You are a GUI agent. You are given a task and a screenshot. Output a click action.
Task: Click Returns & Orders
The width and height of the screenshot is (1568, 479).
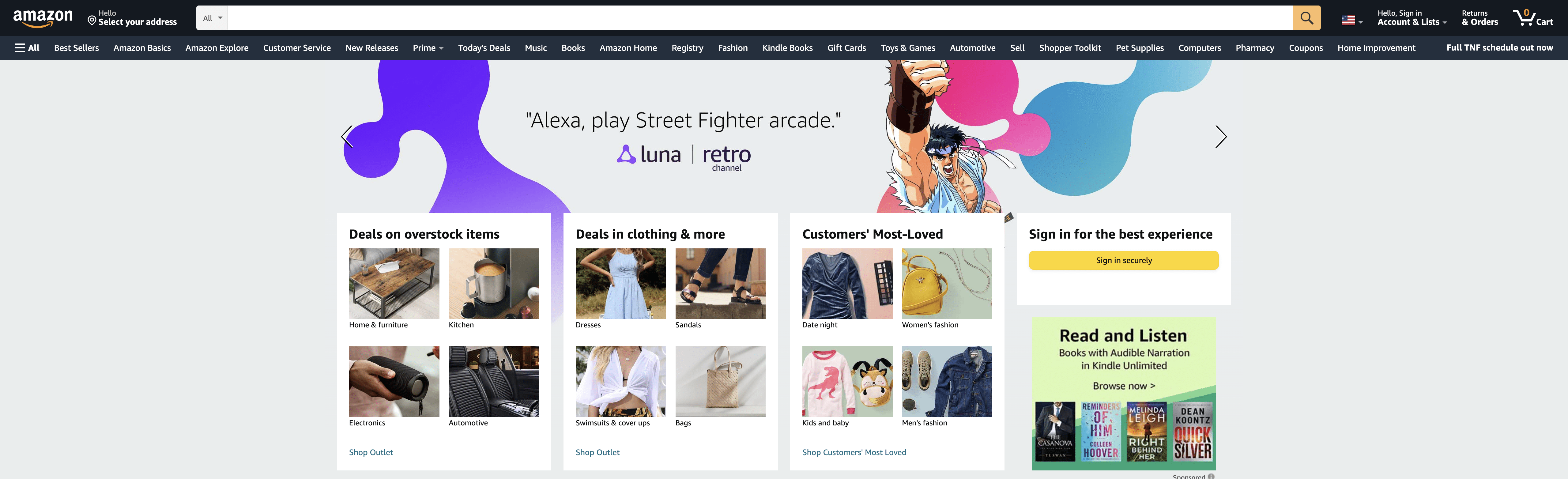[x=1479, y=18]
